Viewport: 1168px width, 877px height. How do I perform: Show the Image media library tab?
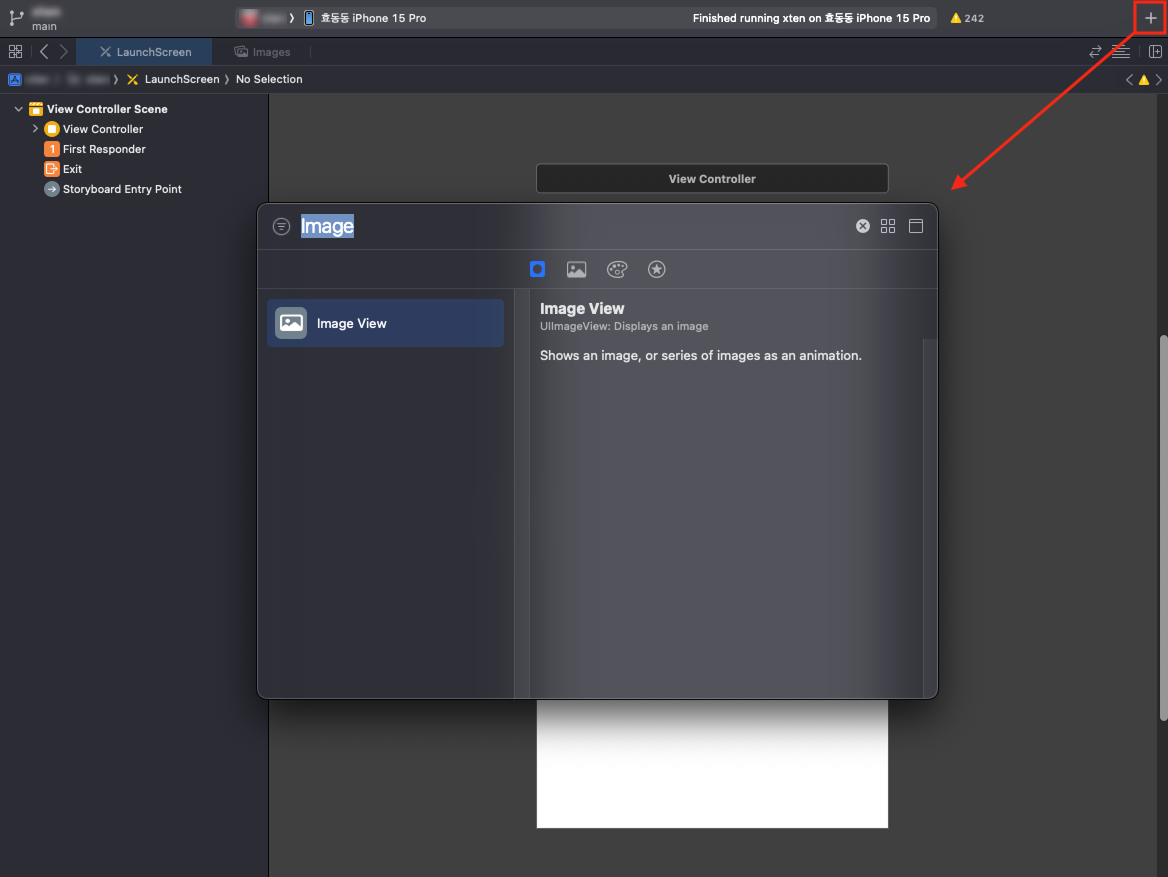pos(577,269)
